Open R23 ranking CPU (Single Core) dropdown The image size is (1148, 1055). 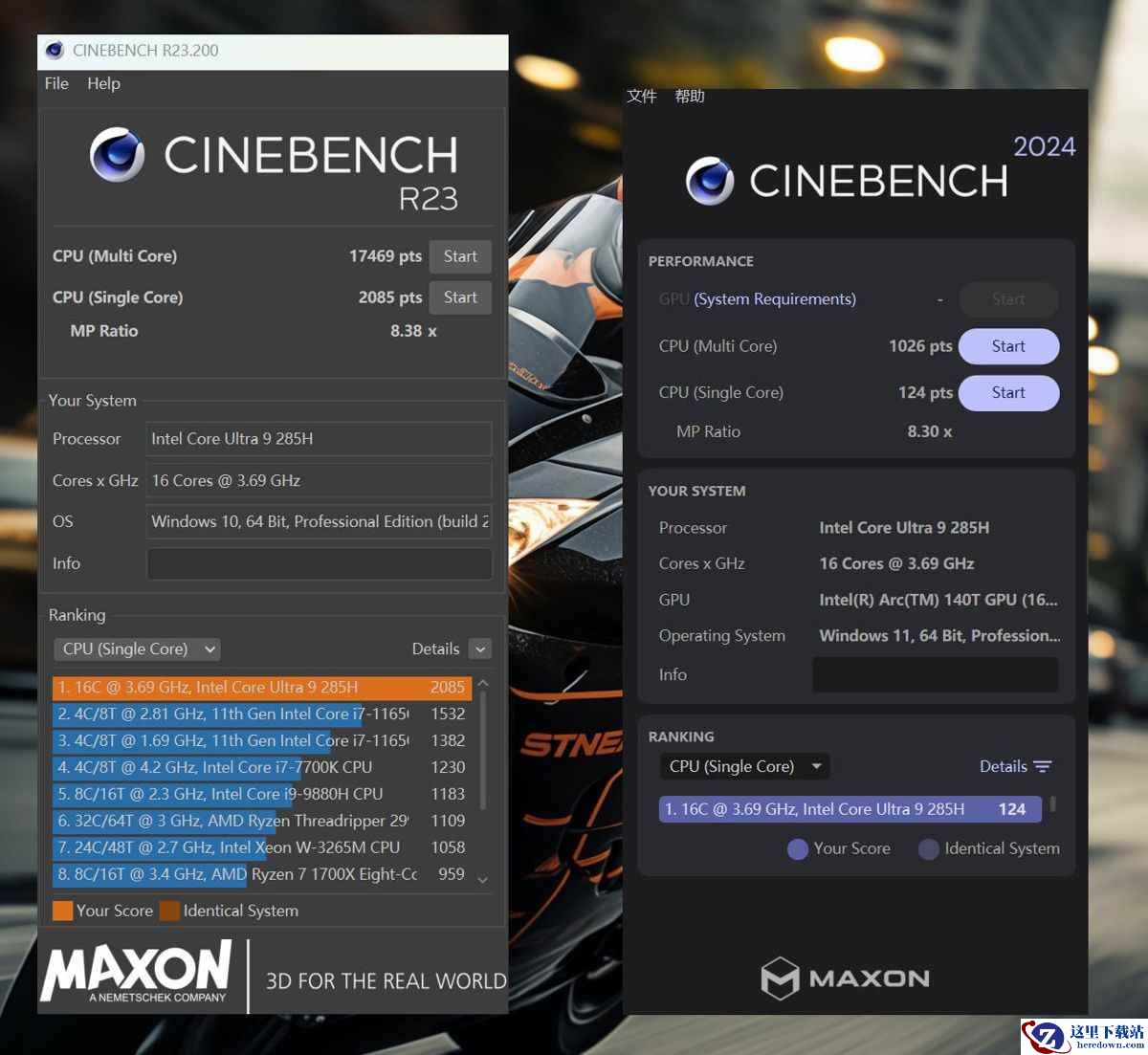(137, 648)
